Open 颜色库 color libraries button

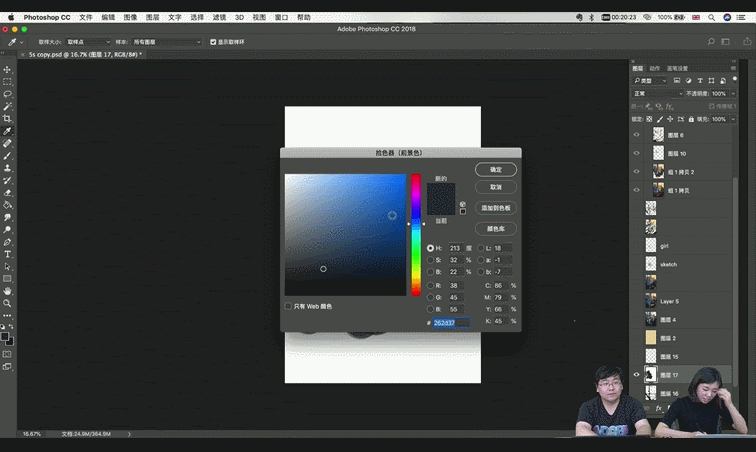click(496, 229)
